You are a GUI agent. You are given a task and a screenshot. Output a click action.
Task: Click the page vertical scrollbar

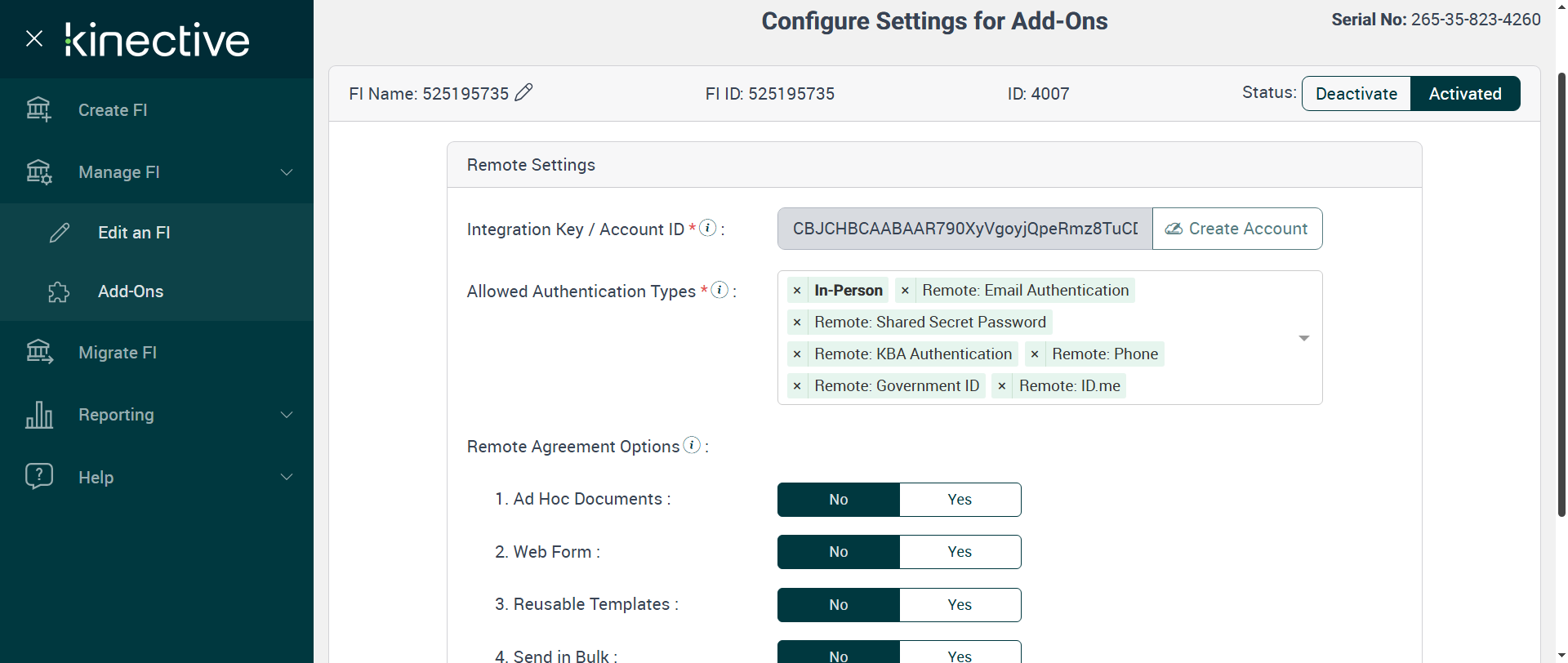pyautogui.click(x=1561, y=294)
